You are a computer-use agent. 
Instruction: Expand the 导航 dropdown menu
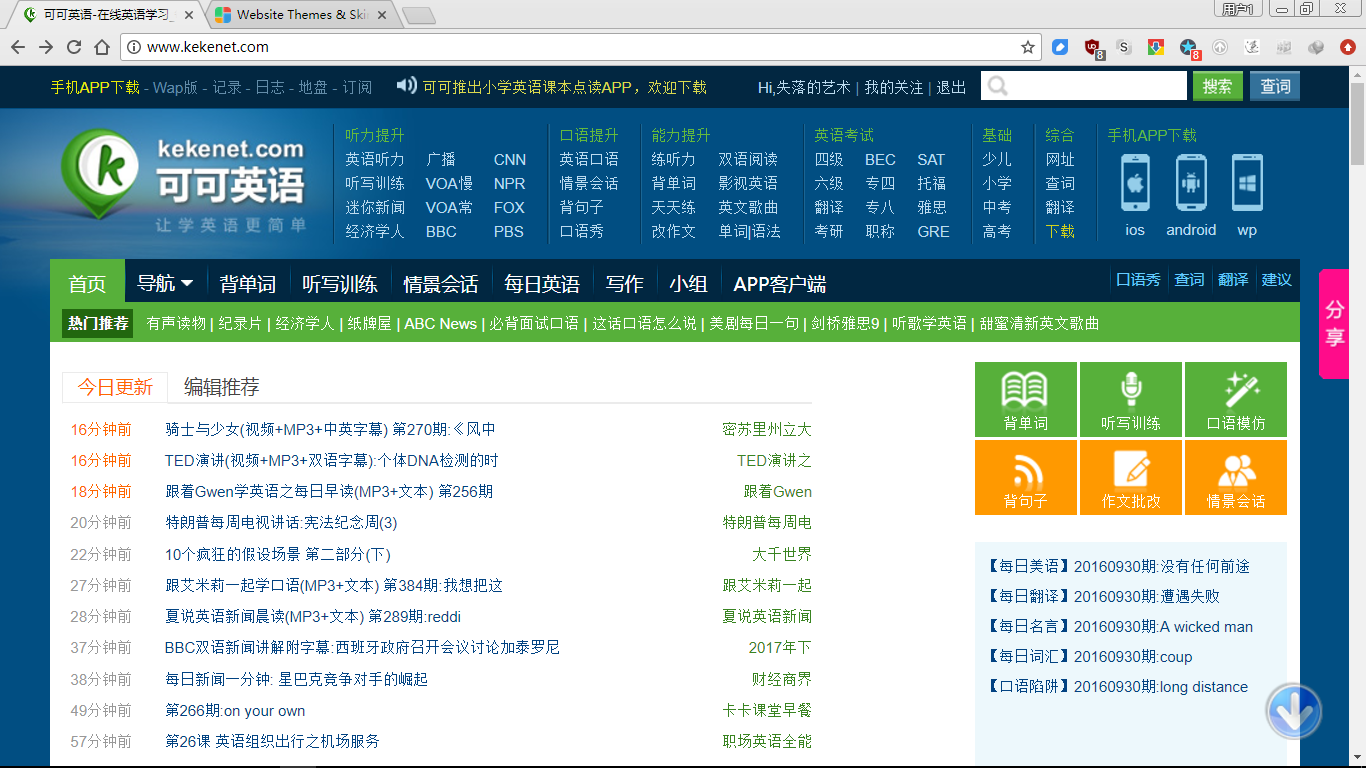pyautogui.click(x=160, y=283)
